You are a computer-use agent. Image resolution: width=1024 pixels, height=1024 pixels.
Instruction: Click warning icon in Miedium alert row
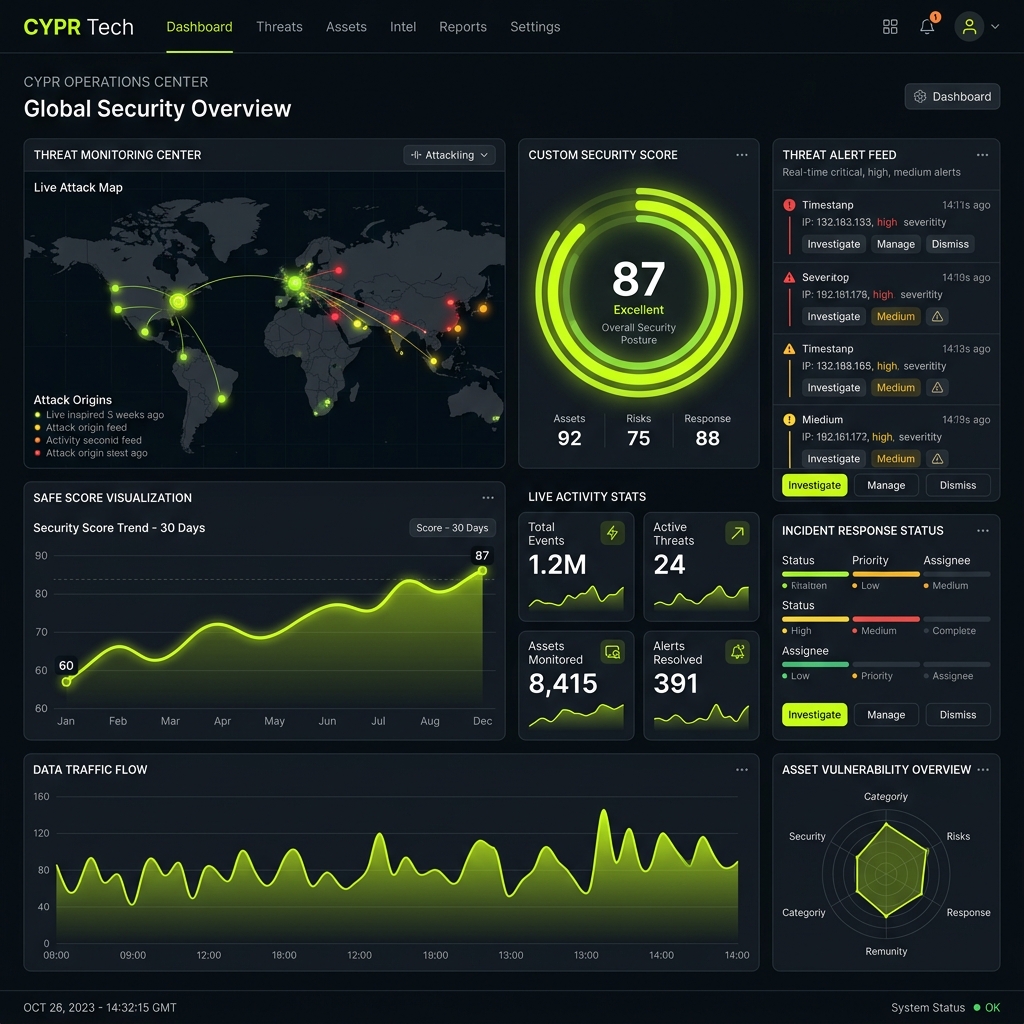[x=937, y=459]
